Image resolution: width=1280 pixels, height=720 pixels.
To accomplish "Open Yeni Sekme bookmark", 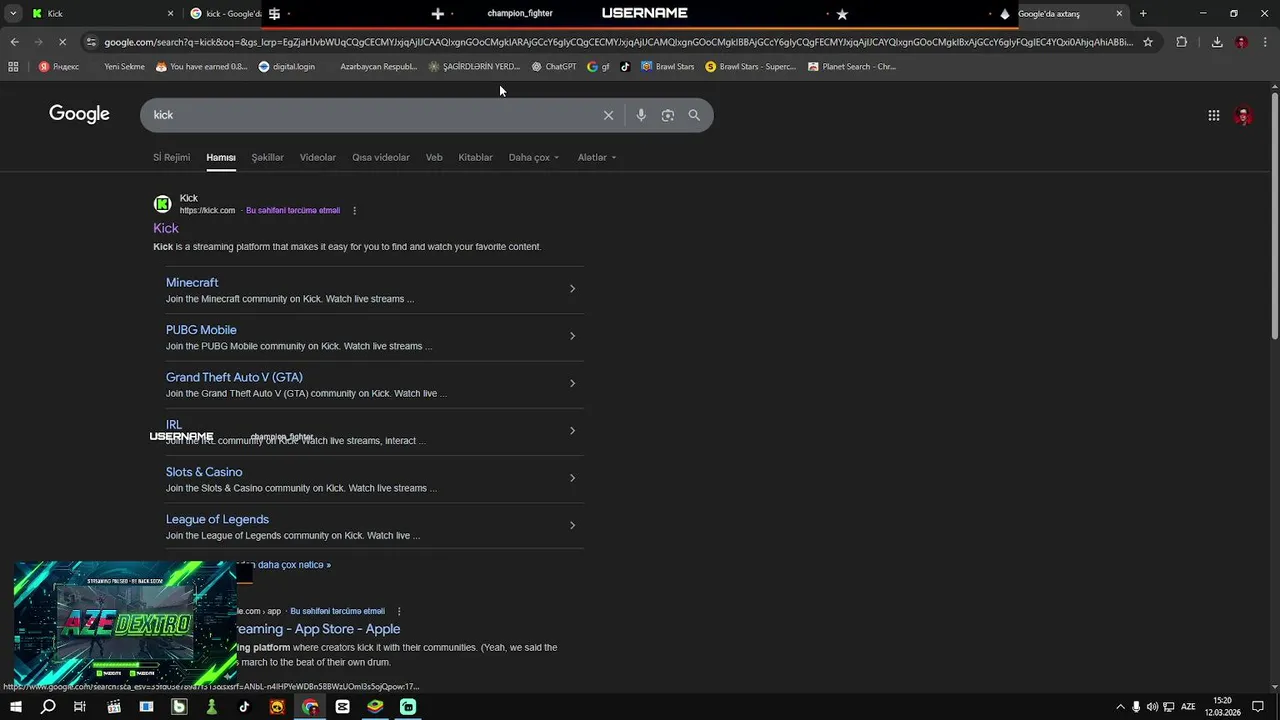I will coord(124,67).
